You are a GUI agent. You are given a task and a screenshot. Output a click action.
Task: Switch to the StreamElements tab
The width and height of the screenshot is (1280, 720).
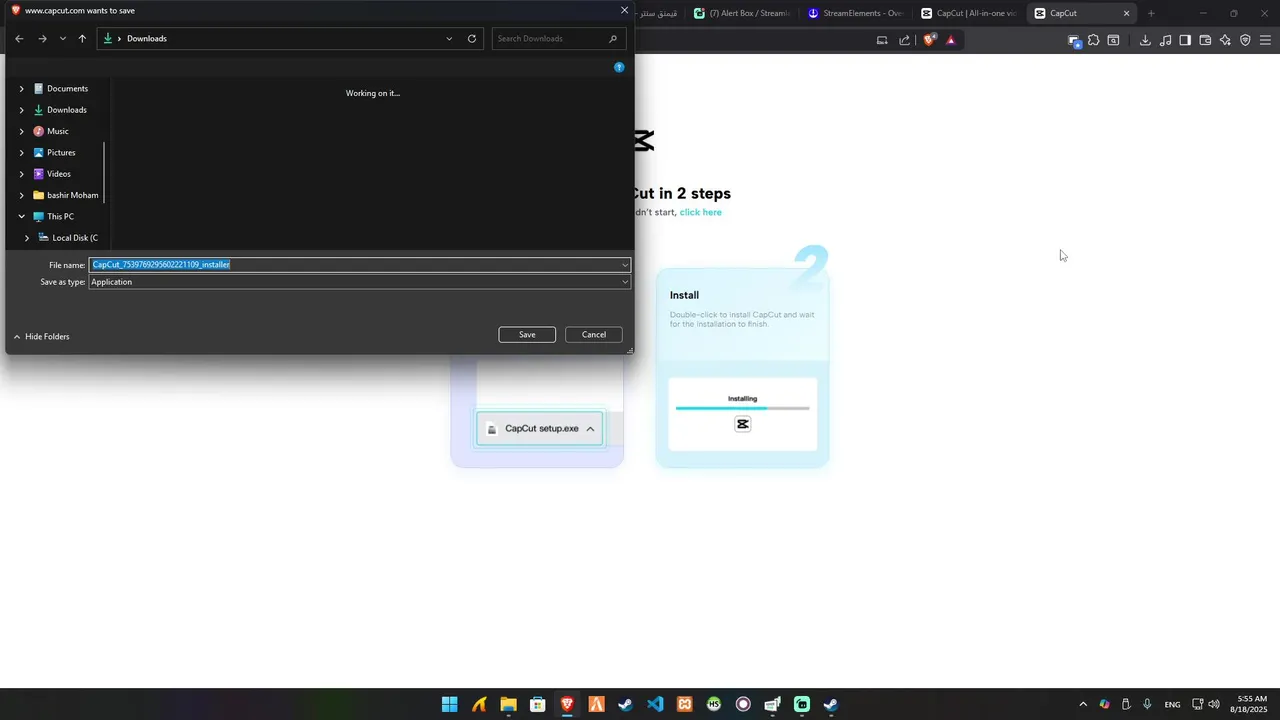pos(855,13)
